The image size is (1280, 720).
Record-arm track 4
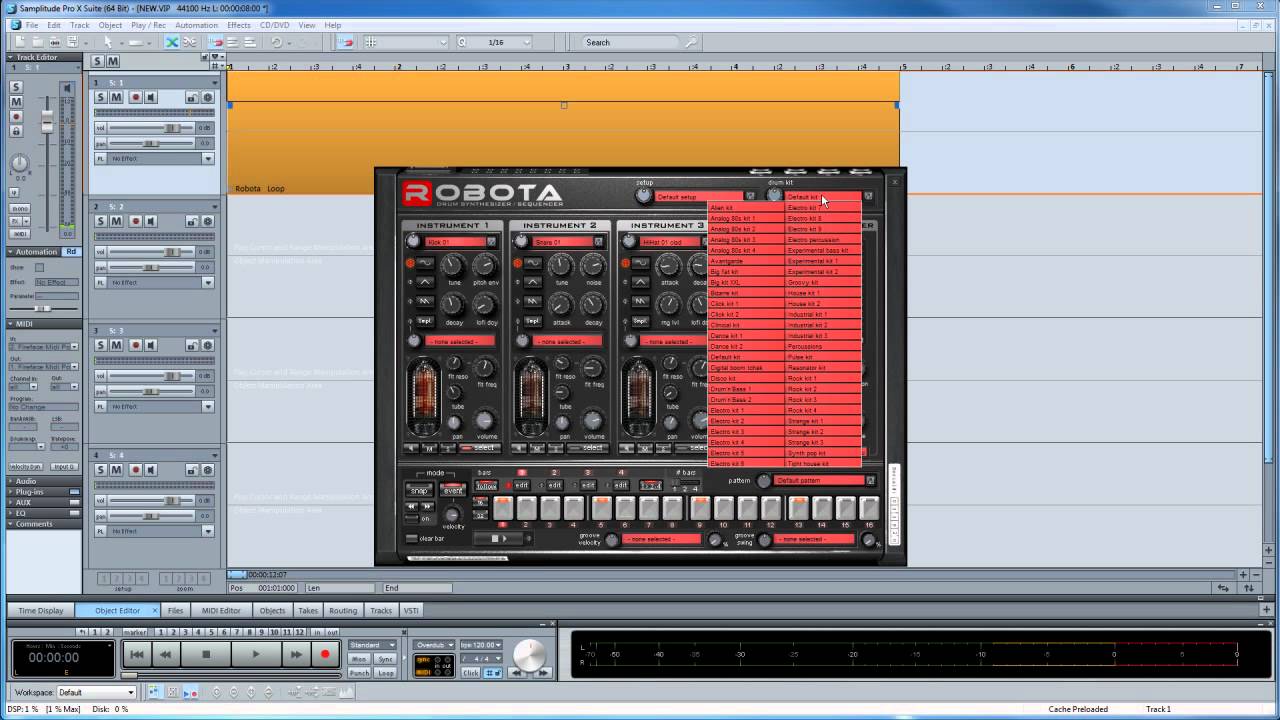(x=136, y=469)
